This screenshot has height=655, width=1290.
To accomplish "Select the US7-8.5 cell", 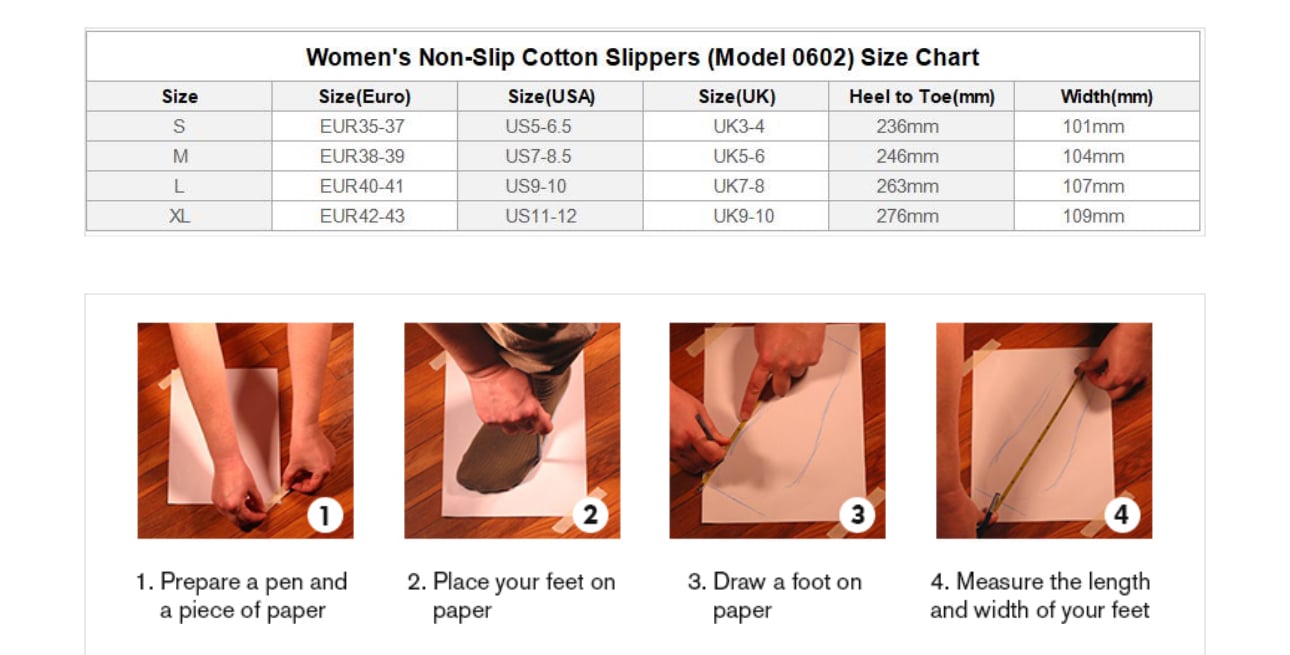I will tap(538, 157).
